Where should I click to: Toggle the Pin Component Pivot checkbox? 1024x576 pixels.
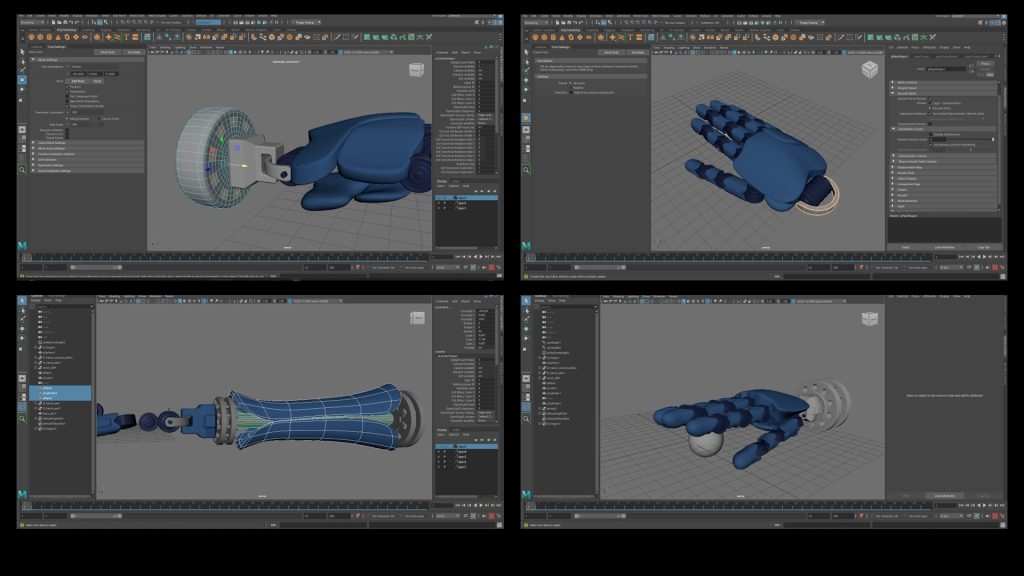click(67, 97)
